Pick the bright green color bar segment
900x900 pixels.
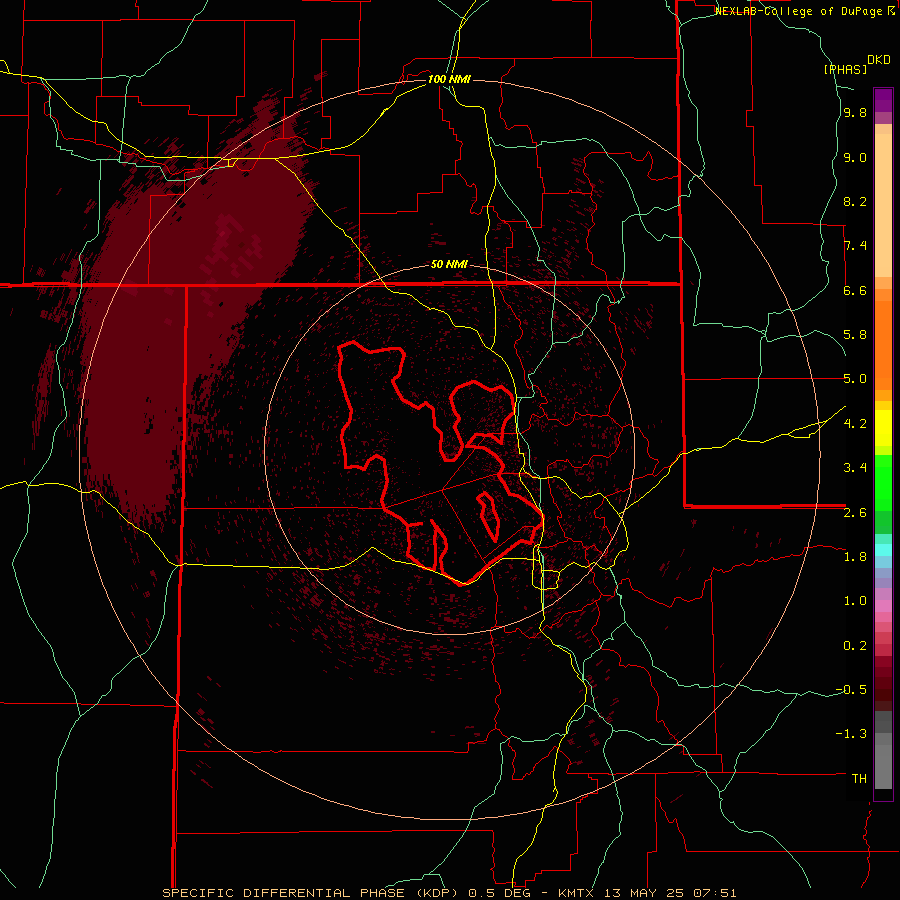(x=883, y=484)
